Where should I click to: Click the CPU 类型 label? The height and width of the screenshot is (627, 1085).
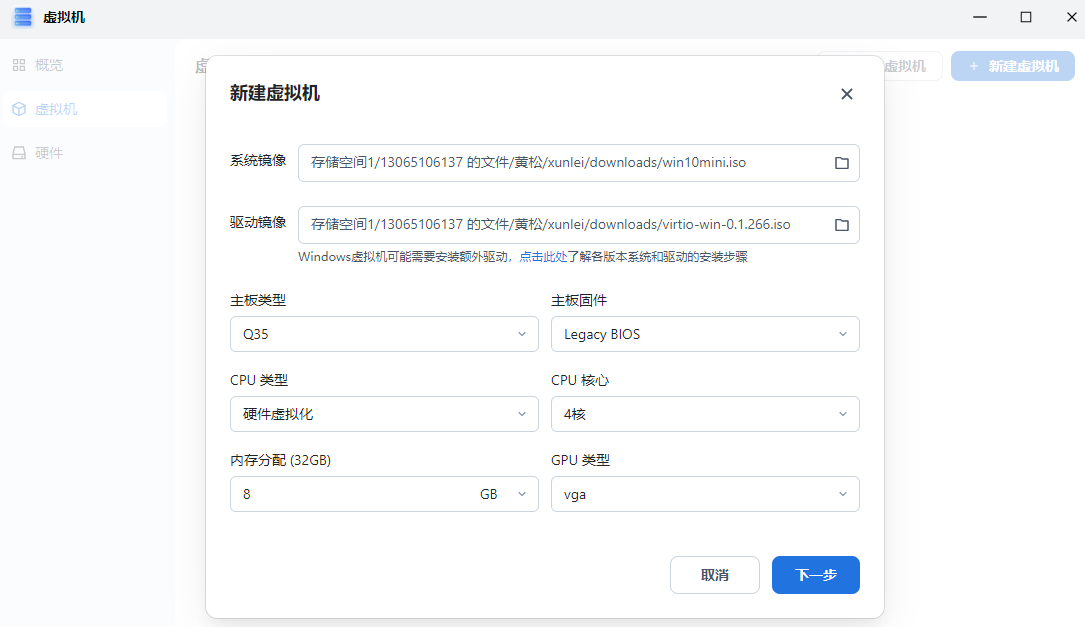pyautogui.click(x=259, y=380)
